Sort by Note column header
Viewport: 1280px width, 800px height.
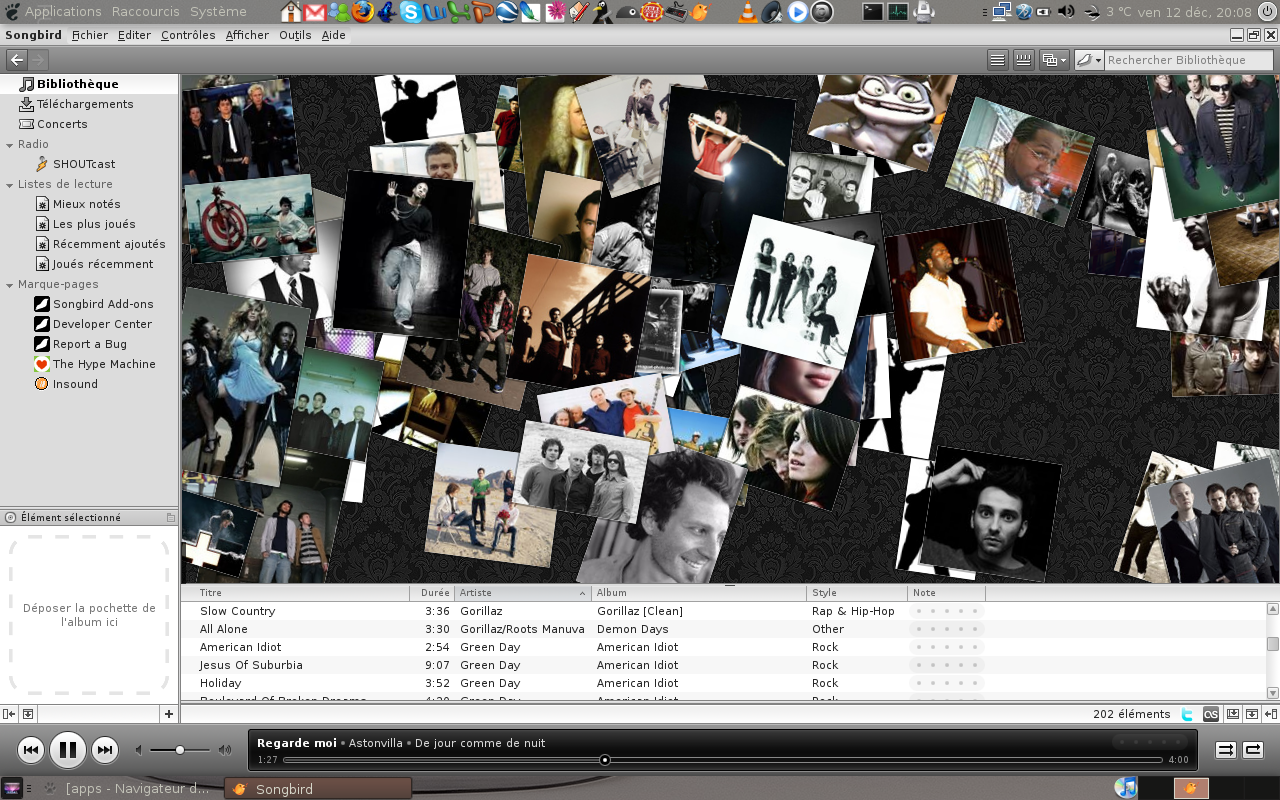946,593
